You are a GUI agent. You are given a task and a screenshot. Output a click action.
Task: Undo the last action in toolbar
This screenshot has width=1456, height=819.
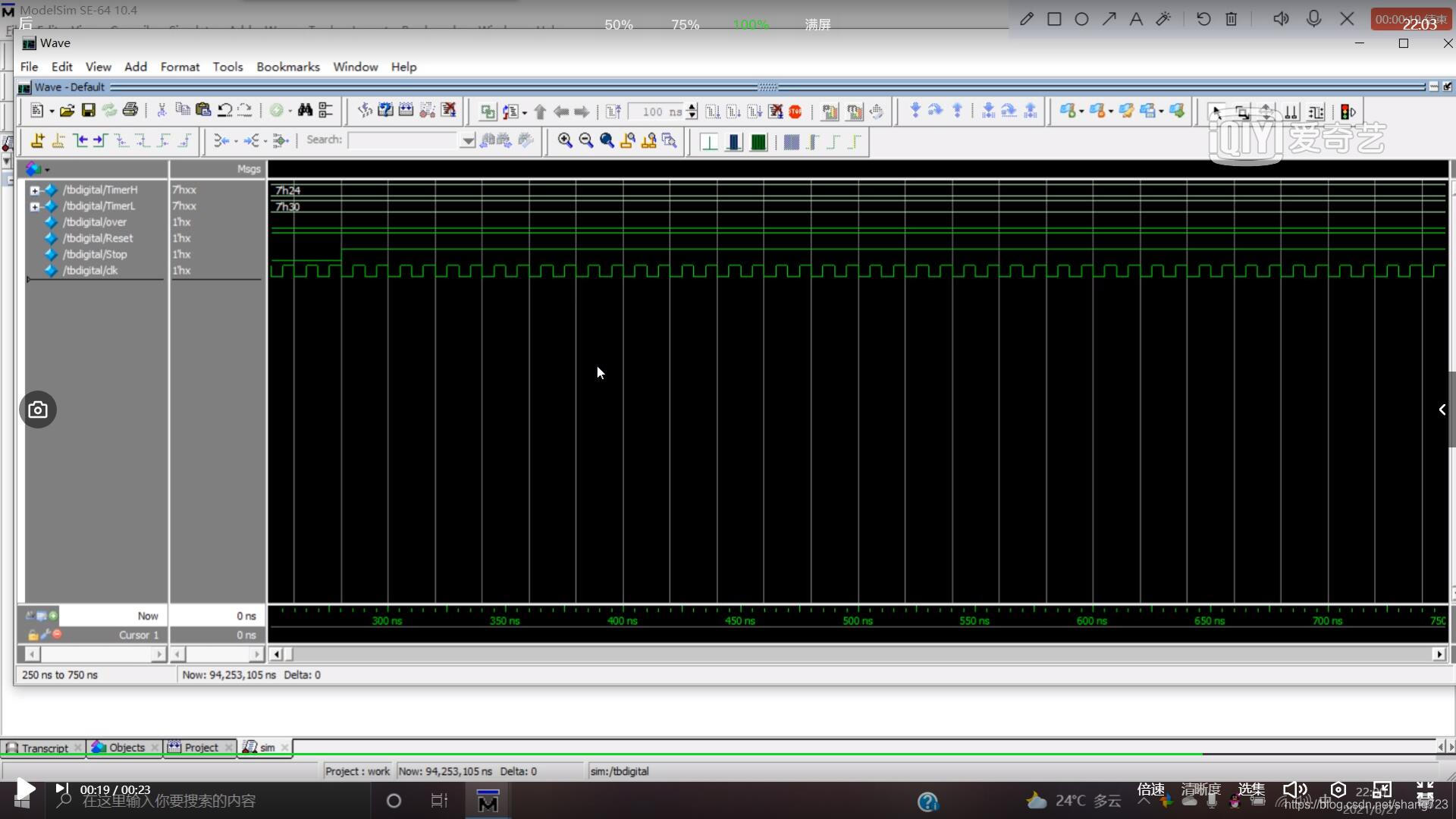point(224,111)
